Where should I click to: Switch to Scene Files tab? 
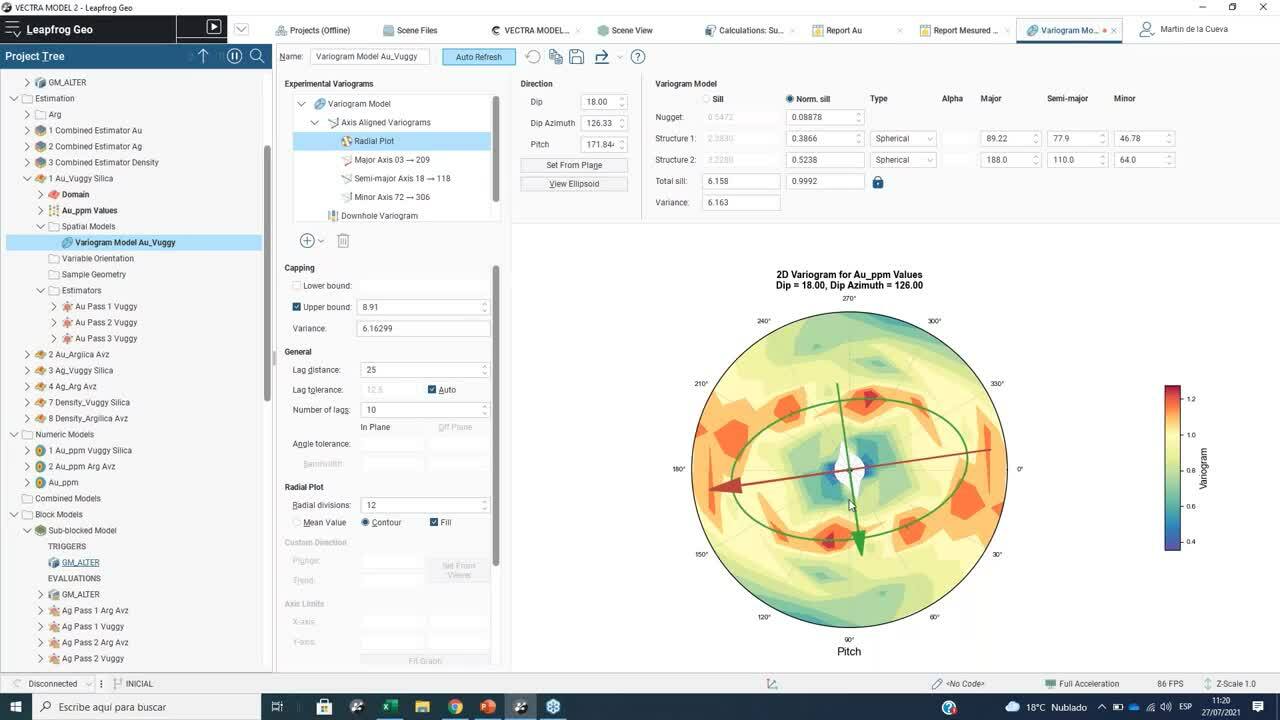click(411, 30)
